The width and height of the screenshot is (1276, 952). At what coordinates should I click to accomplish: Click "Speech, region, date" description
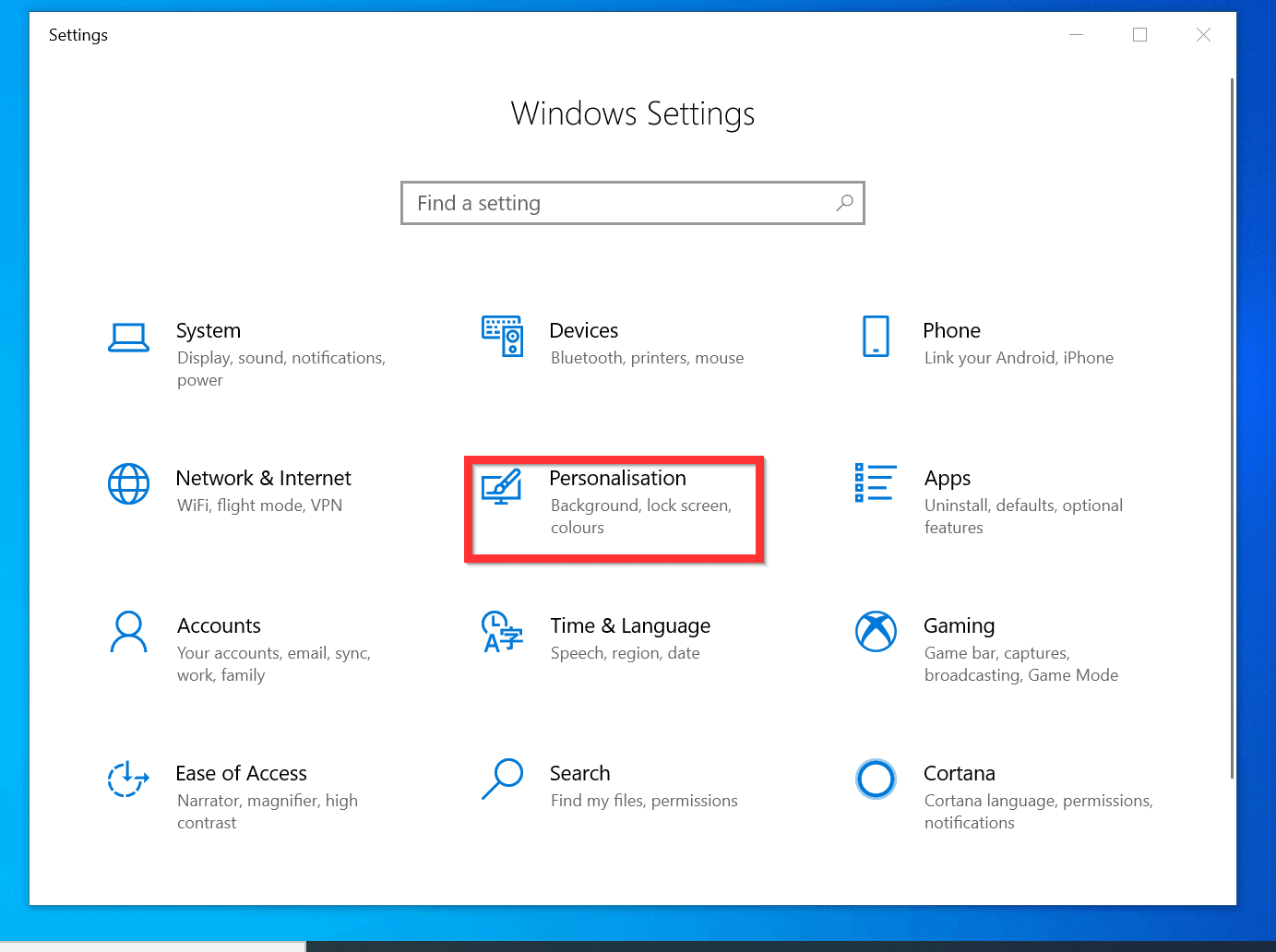tap(626, 653)
